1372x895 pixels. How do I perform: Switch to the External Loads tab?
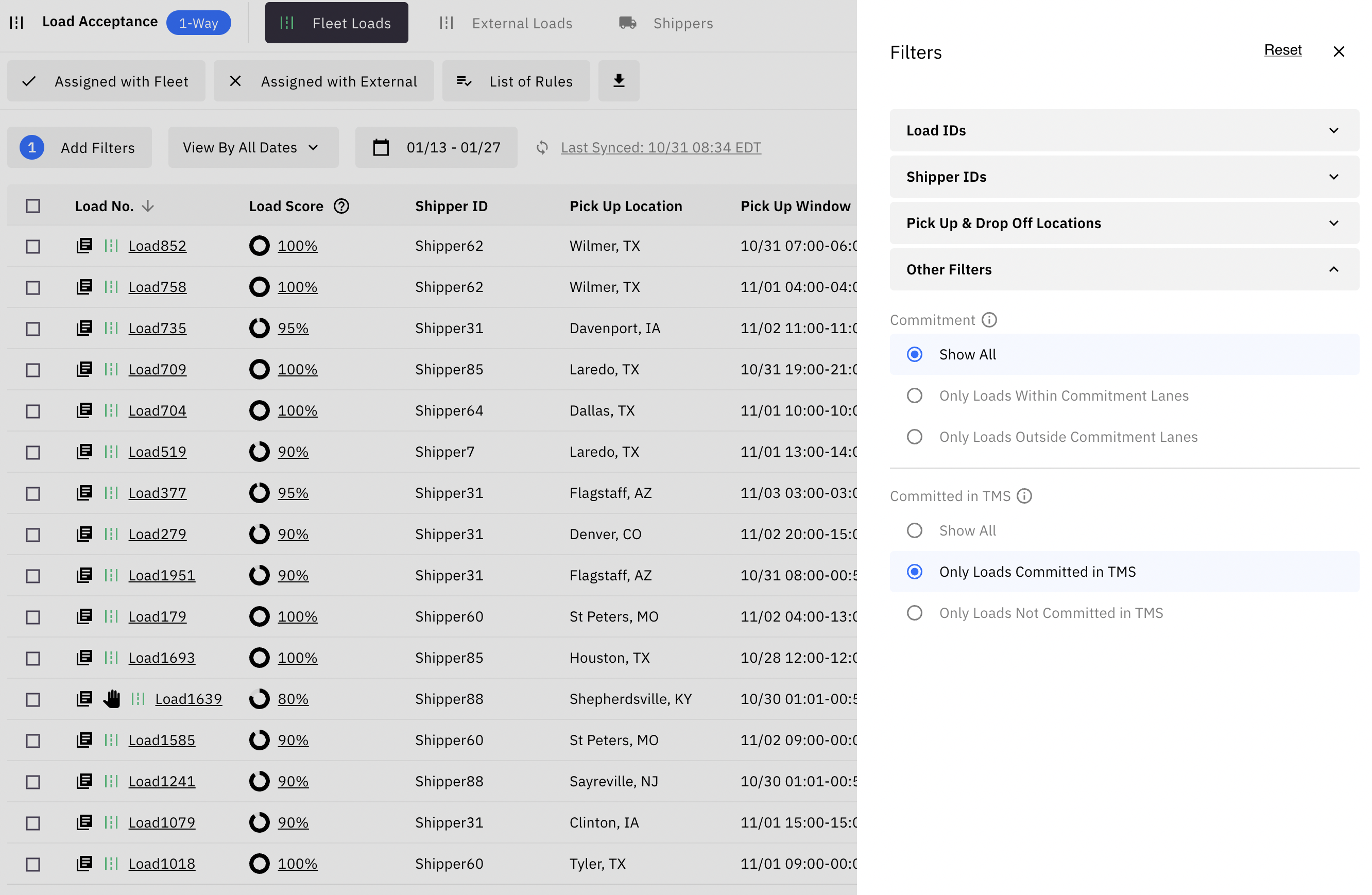click(522, 23)
